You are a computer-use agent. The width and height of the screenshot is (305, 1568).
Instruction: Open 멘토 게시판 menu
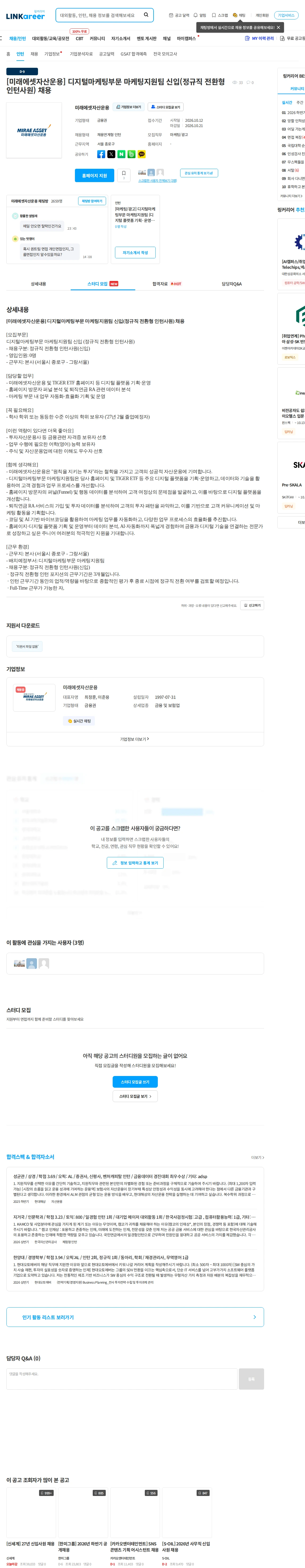coord(147,38)
